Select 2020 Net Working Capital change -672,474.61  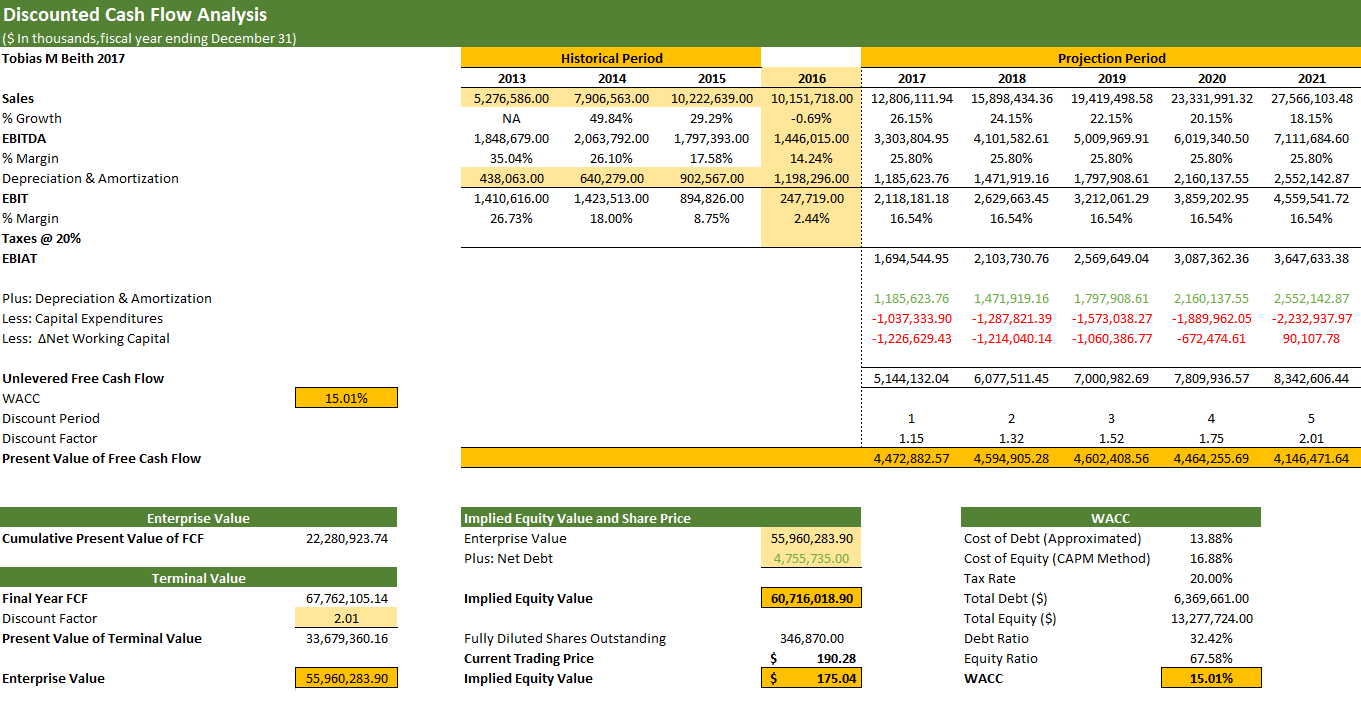[1211, 338]
